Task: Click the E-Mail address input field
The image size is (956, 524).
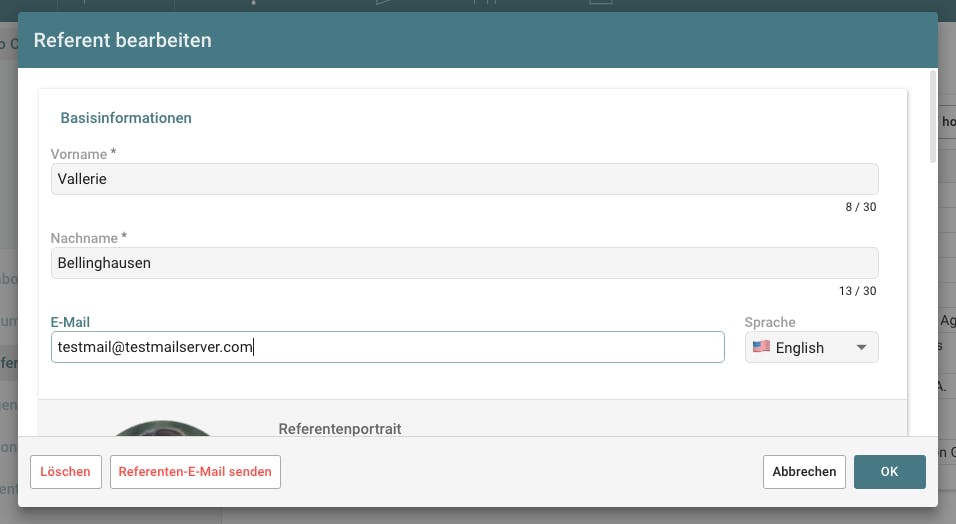Action: coord(387,347)
